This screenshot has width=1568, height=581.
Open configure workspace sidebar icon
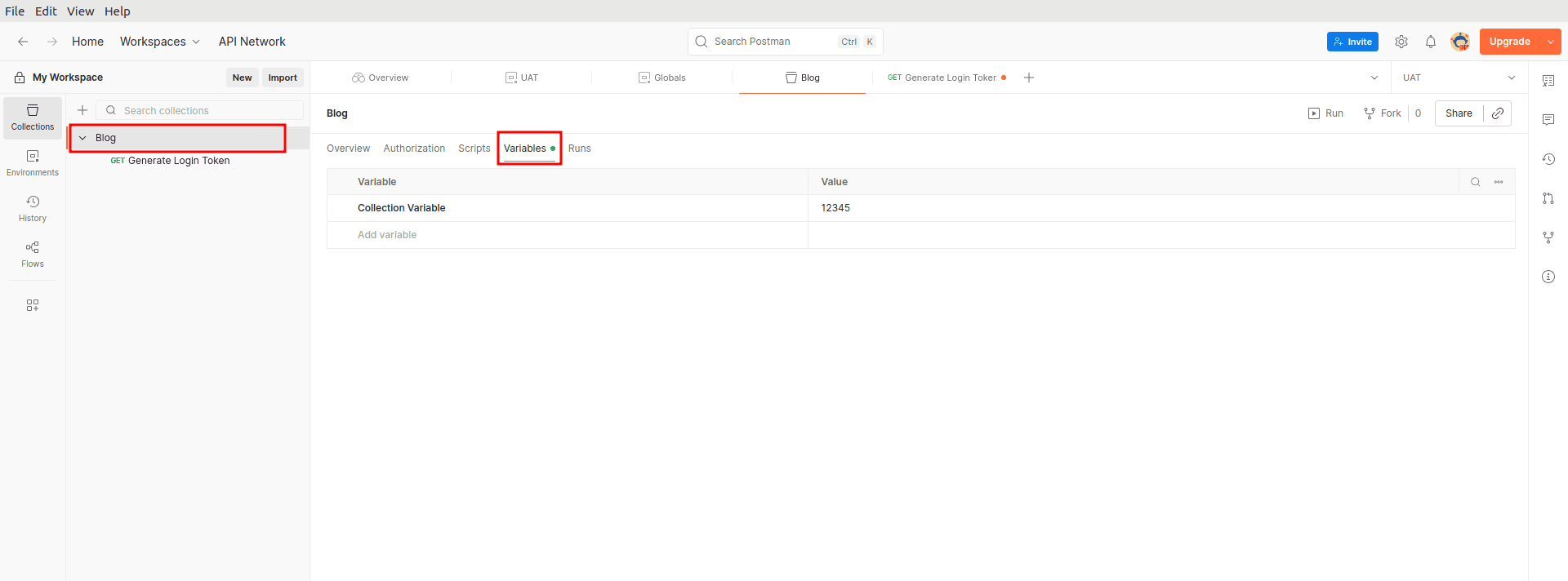tap(33, 305)
